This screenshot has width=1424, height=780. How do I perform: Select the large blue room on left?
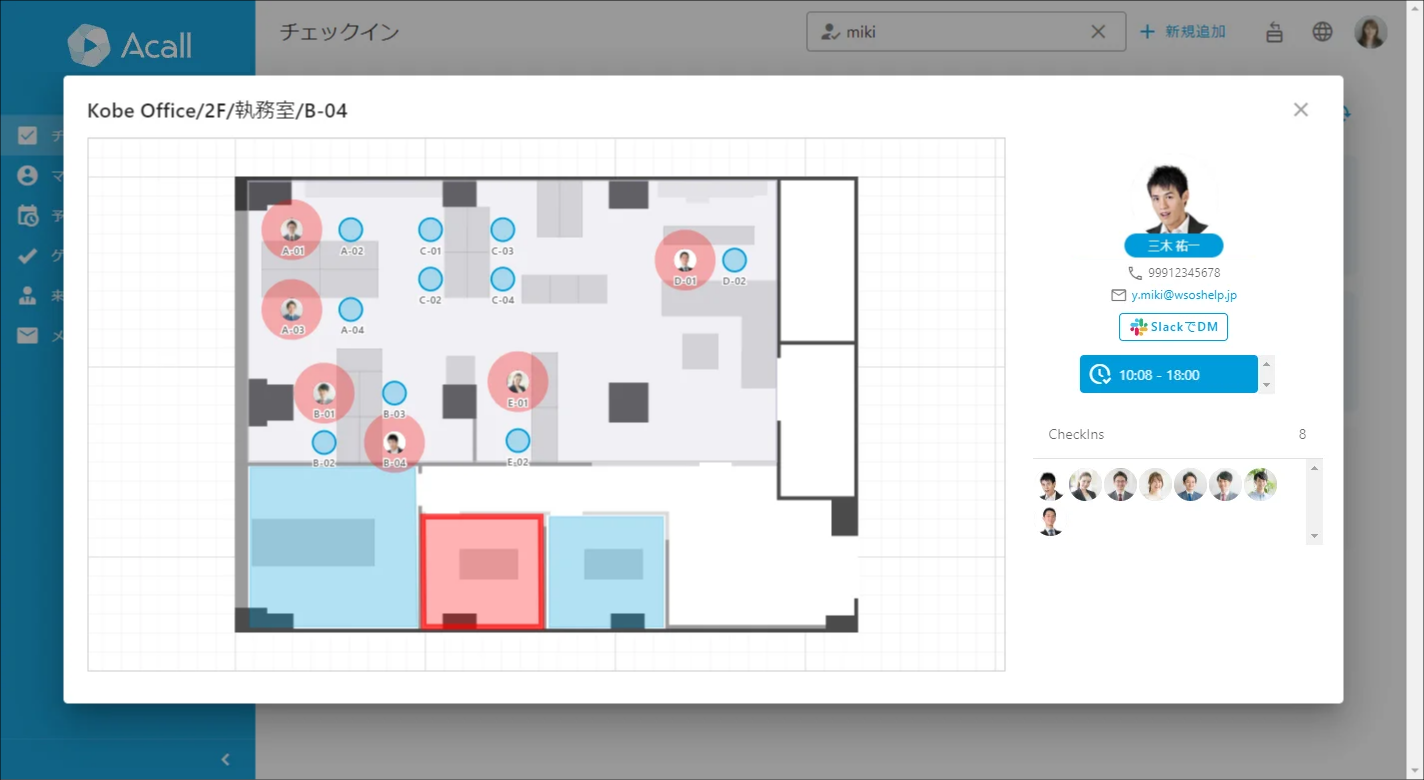(332, 546)
